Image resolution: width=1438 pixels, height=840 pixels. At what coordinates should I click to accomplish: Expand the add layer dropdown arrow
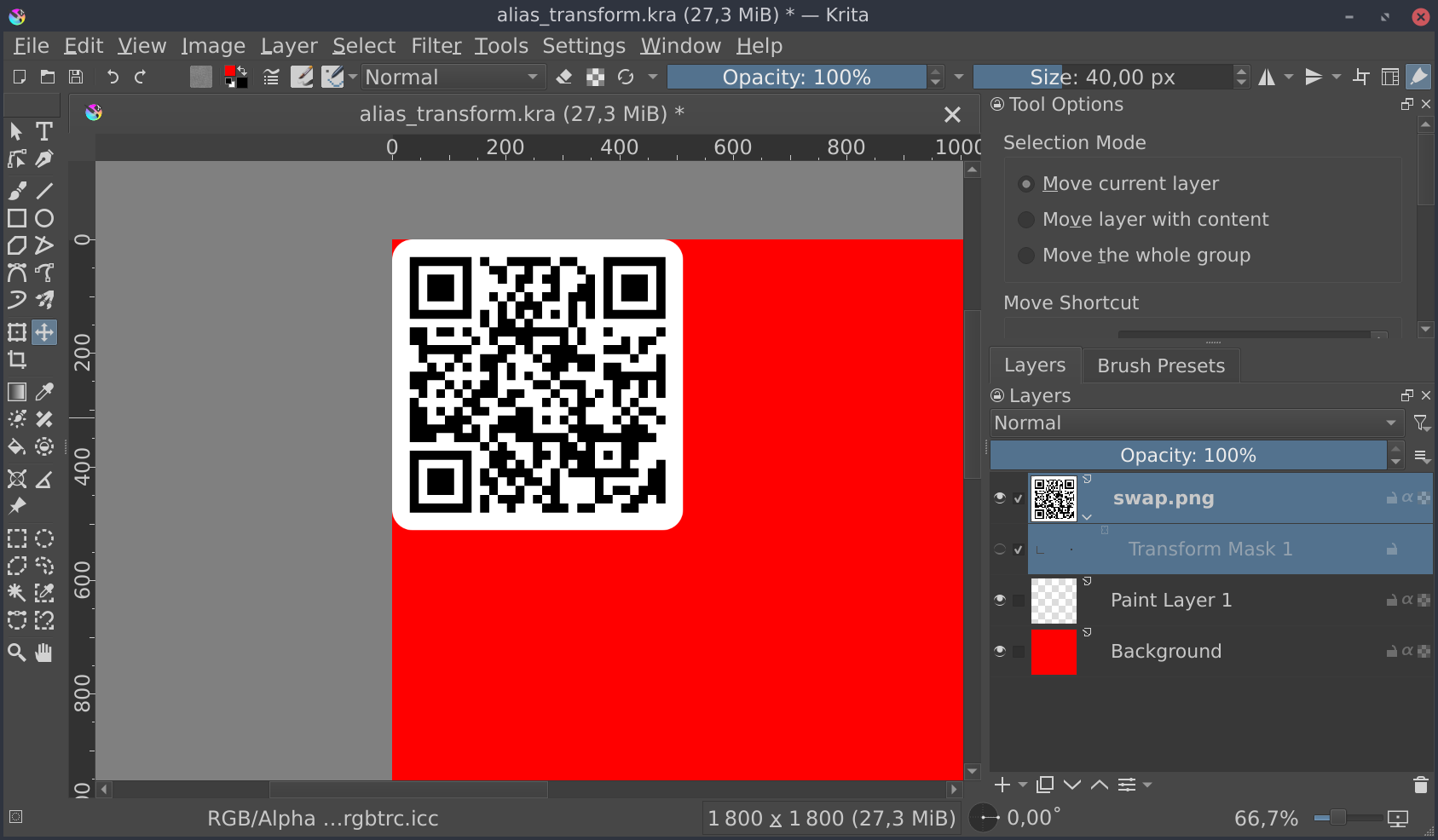click(x=1023, y=785)
